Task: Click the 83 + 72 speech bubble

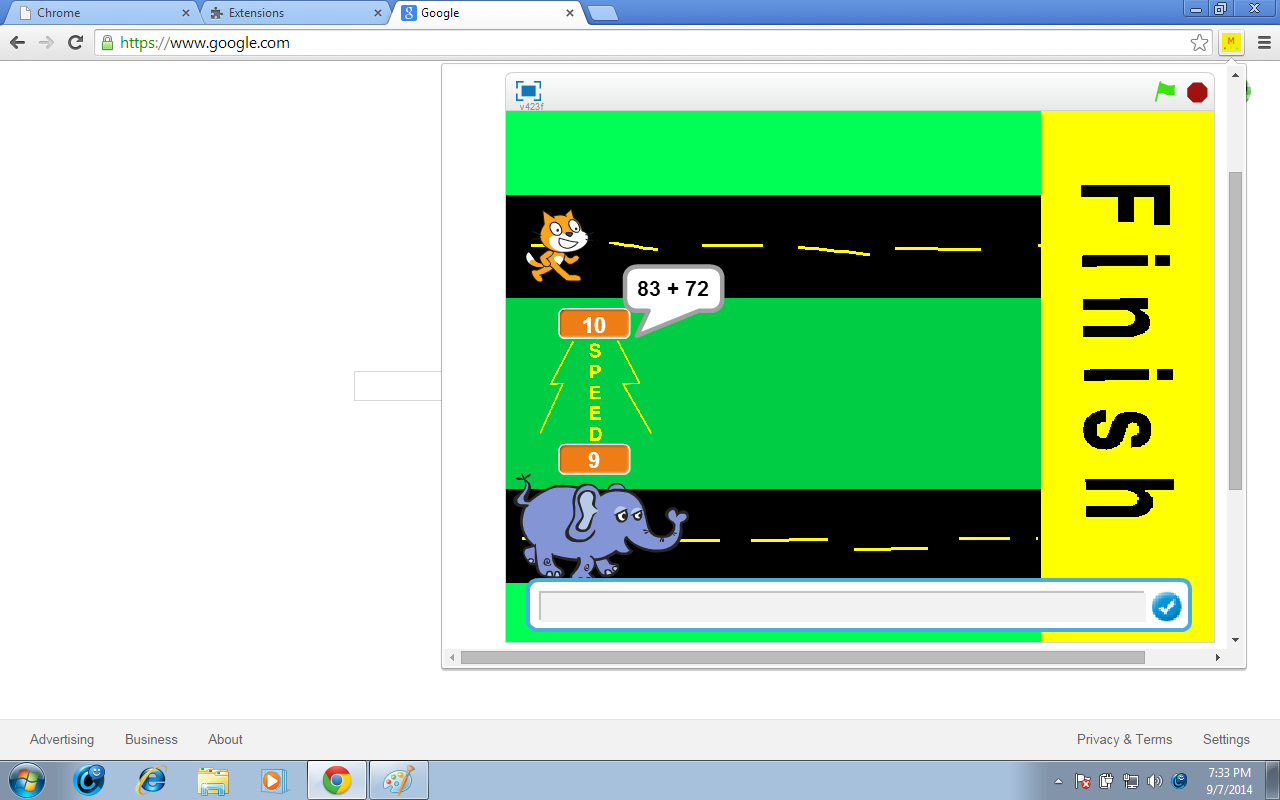Action: pos(673,289)
